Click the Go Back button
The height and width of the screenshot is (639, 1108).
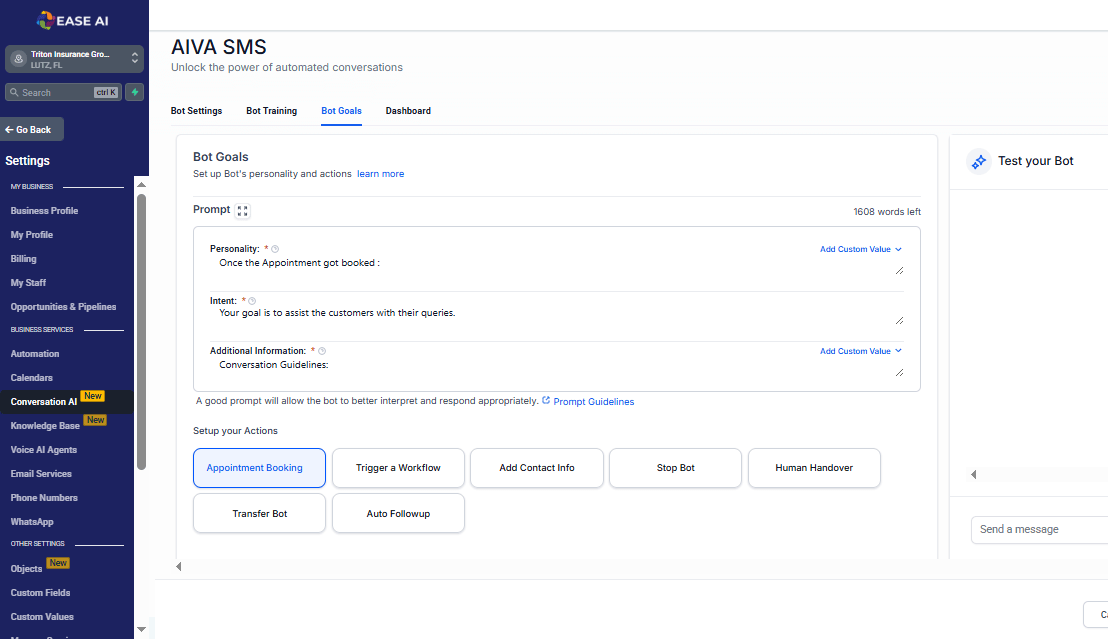click(x=32, y=129)
